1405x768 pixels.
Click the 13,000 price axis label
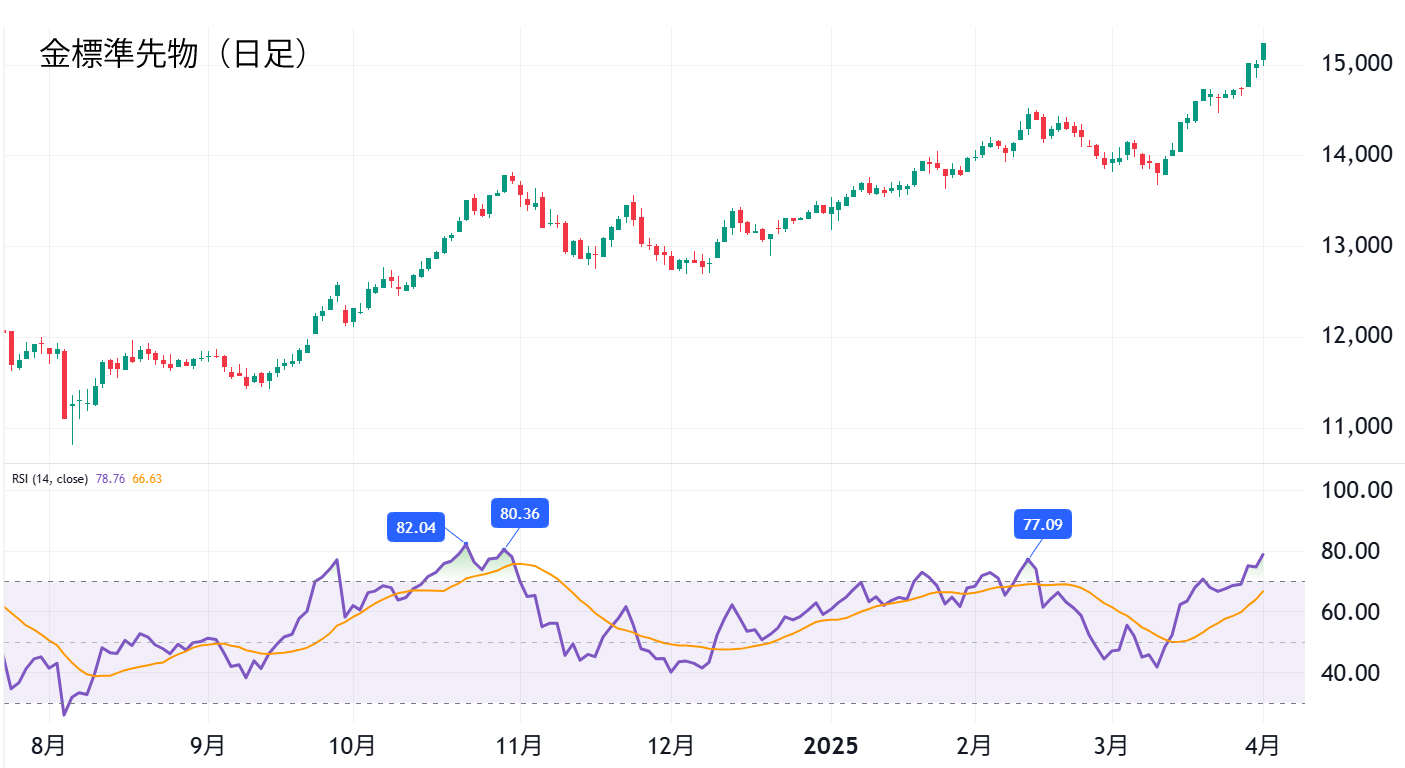(1351, 245)
